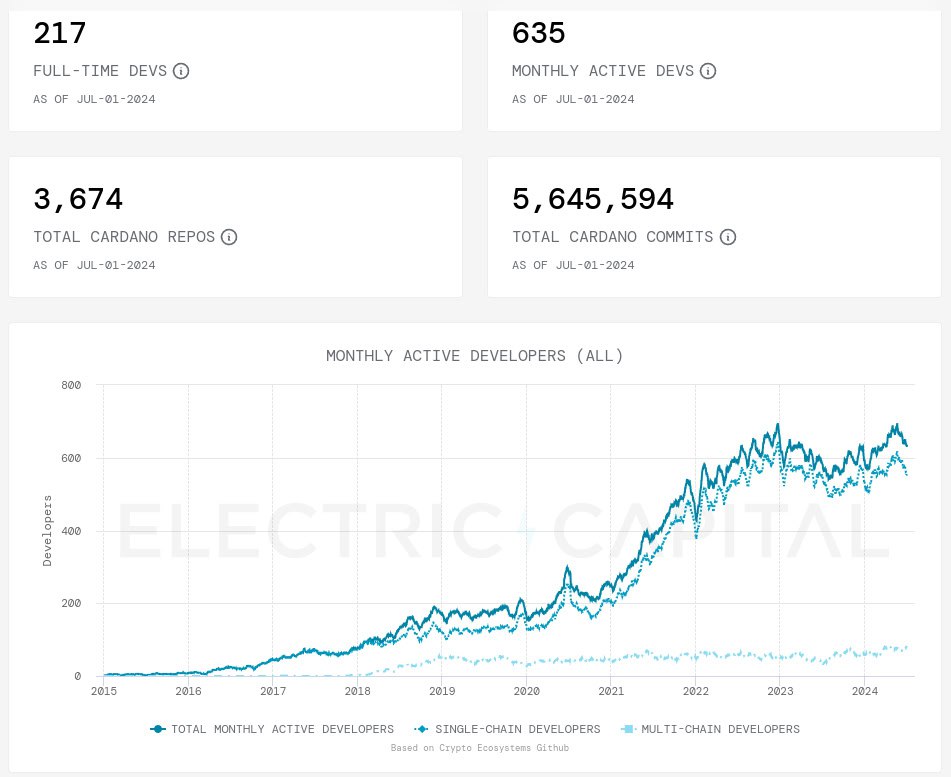Click info icon beside Full-Time Devs
This screenshot has height=777, width=951.
pos(181,71)
